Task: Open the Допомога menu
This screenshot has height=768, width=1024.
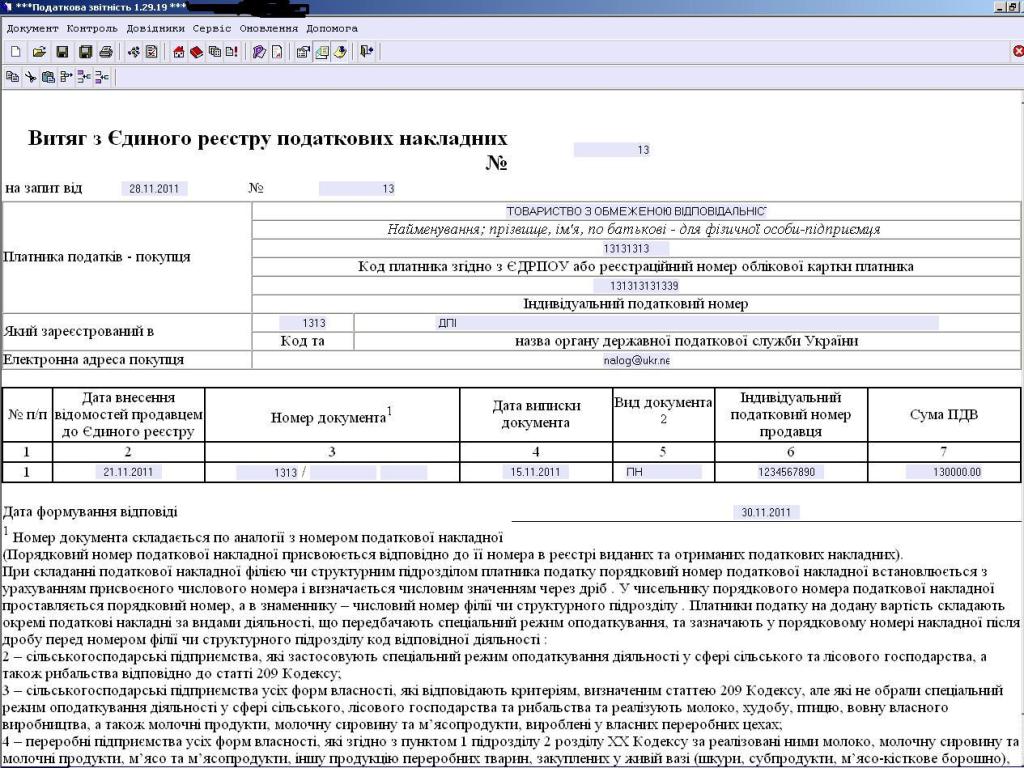Action: pyautogui.click(x=332, y=28)
